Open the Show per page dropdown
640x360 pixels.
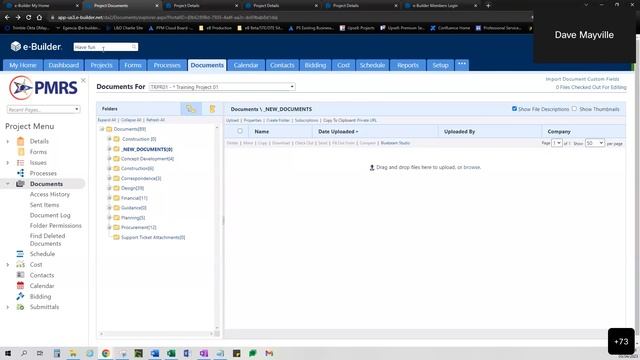(595, 143)
